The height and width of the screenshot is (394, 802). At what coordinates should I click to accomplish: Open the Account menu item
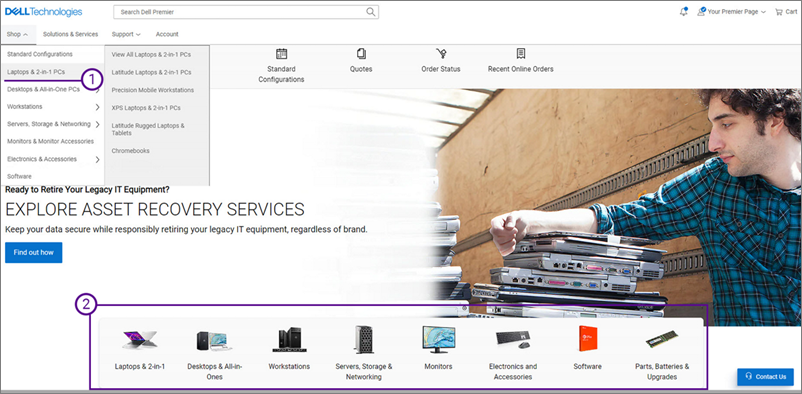(x=167, y=34)
